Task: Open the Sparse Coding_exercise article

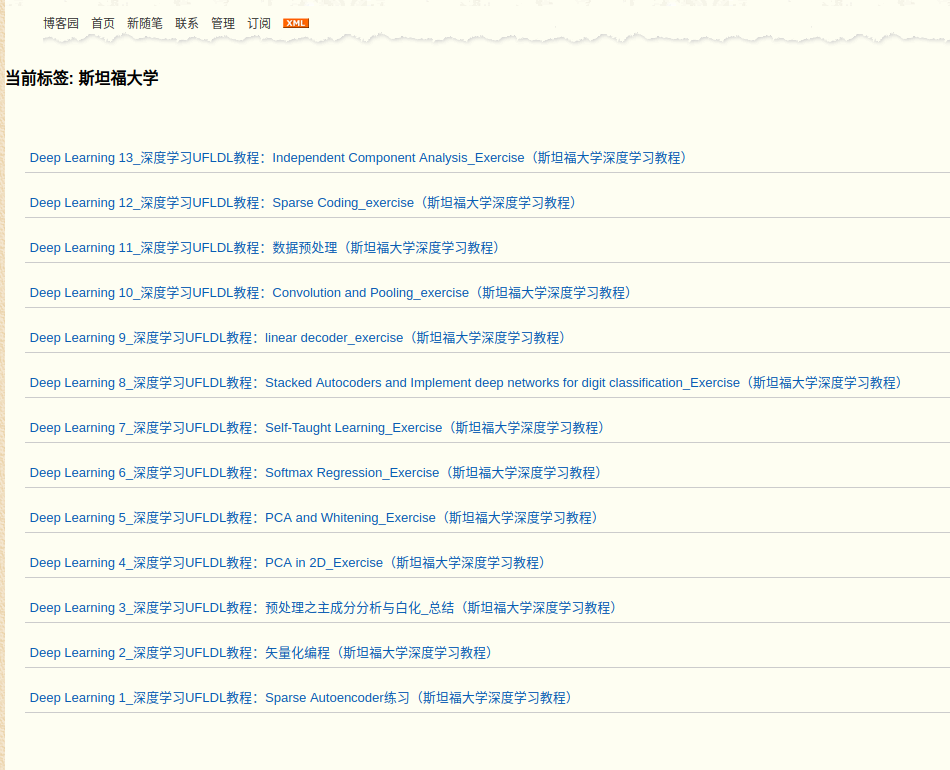Action: coord(302,202)
